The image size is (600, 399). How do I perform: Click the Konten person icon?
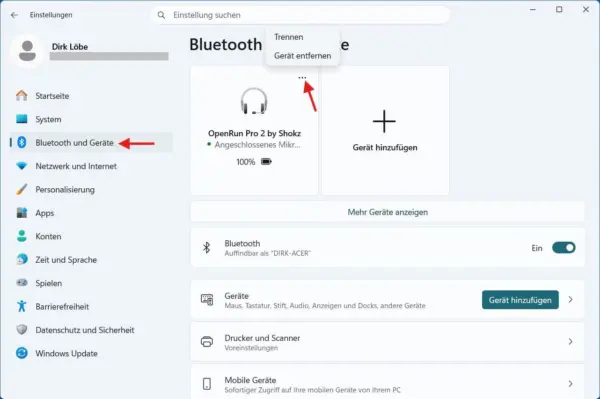tap(22, 236)
